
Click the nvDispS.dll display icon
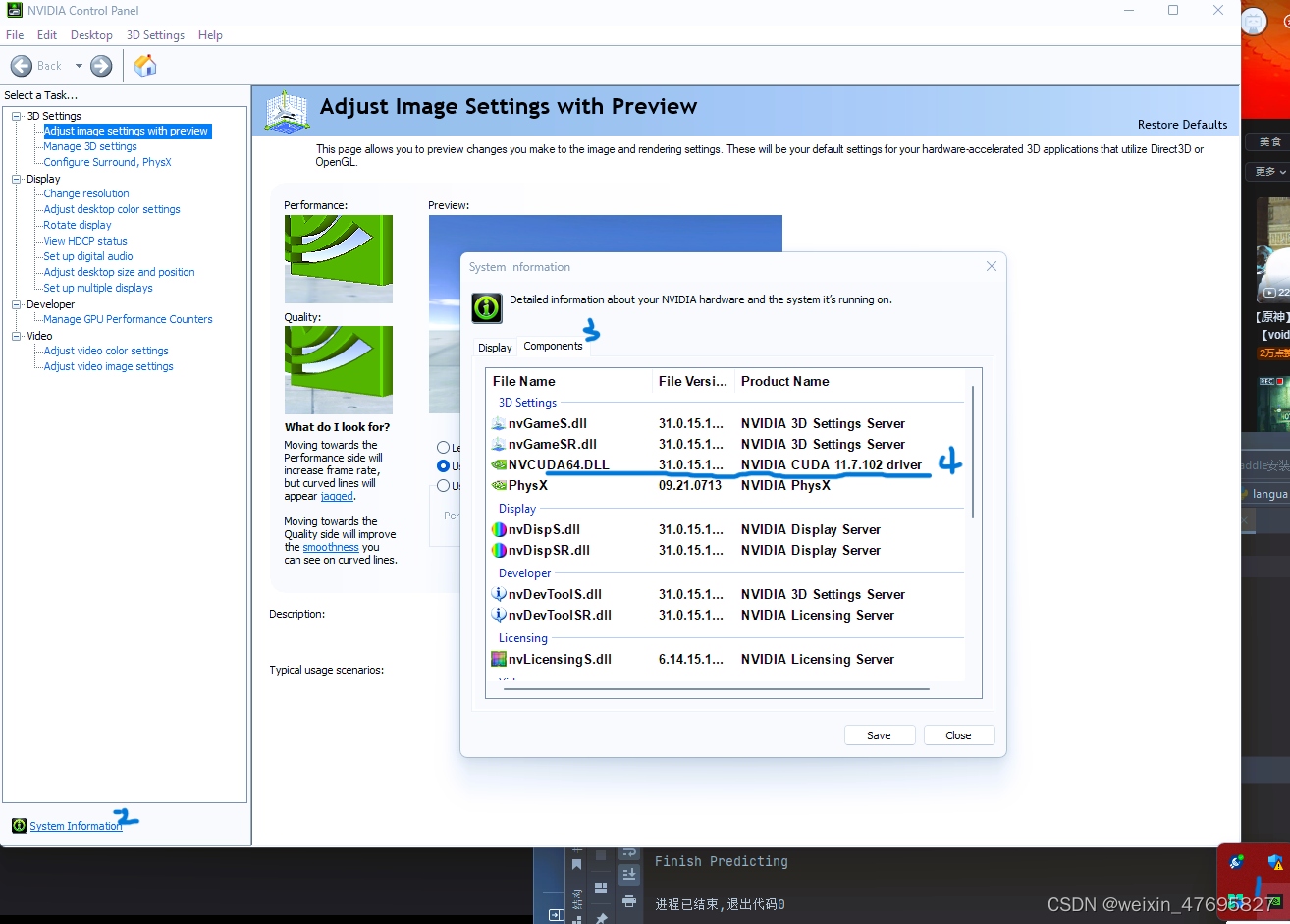(499, 529)
